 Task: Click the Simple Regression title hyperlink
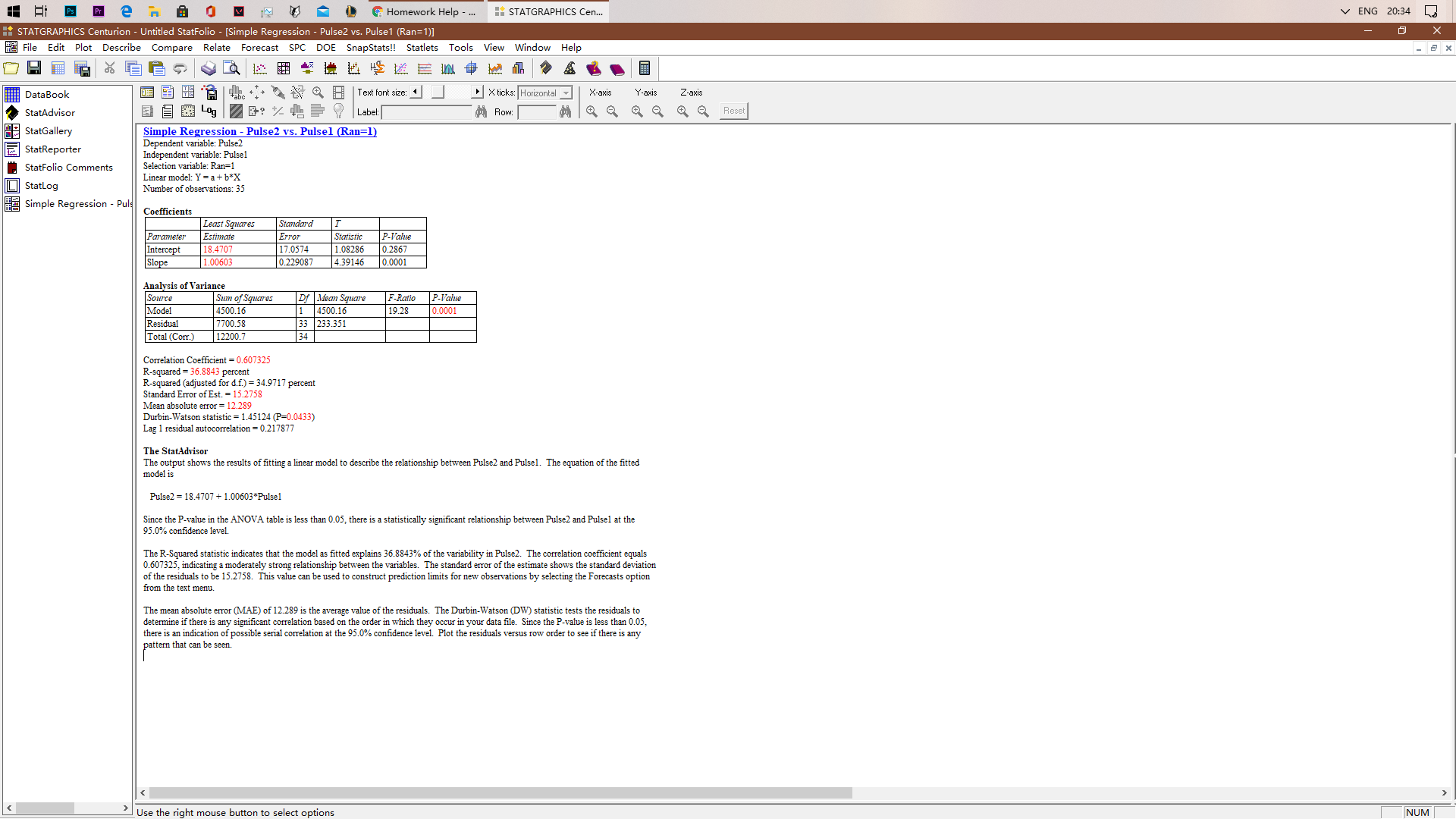pos(259,131)
